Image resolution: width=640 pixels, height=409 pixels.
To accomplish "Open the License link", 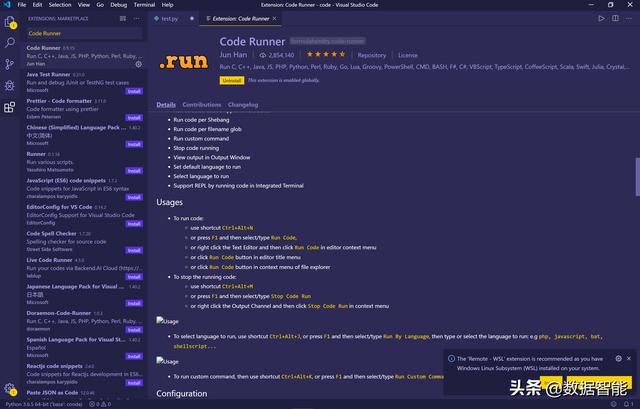I will [407, 55].
